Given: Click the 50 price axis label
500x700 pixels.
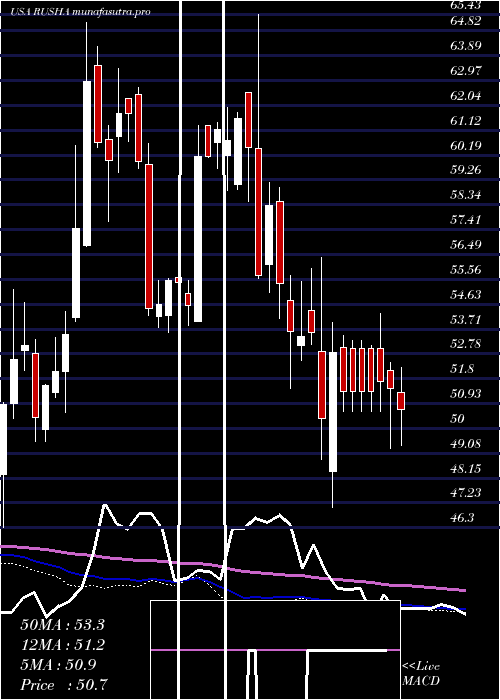Looking at the screenshot, I should click(x=457, y=419).
